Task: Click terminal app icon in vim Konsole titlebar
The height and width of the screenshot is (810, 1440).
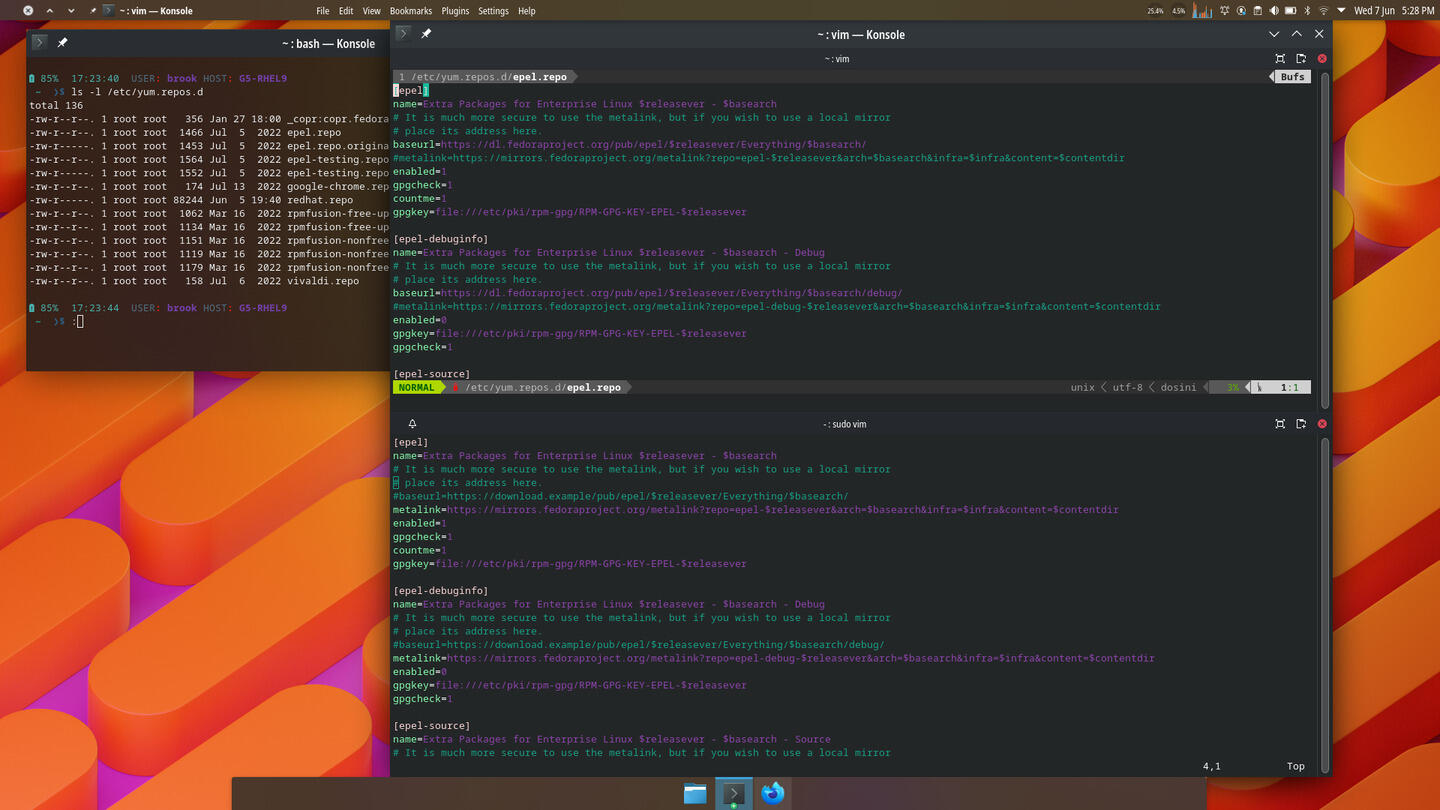Action: tap(403, 34)
